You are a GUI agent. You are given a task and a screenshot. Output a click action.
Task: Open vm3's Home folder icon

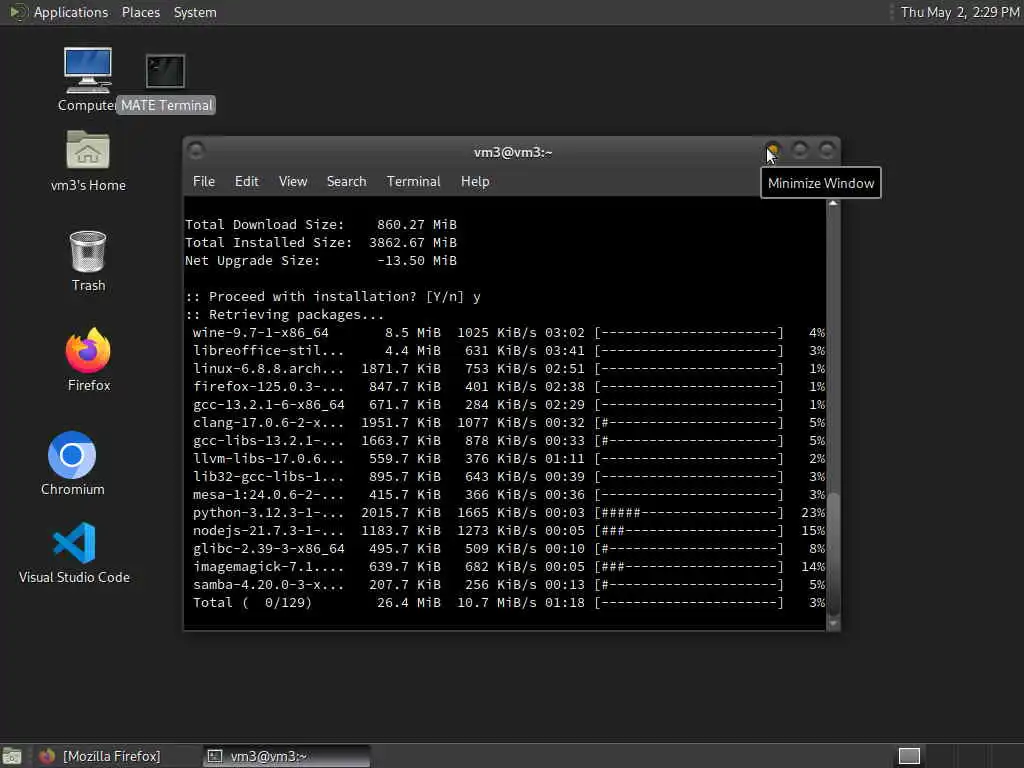tap(88, 161)
